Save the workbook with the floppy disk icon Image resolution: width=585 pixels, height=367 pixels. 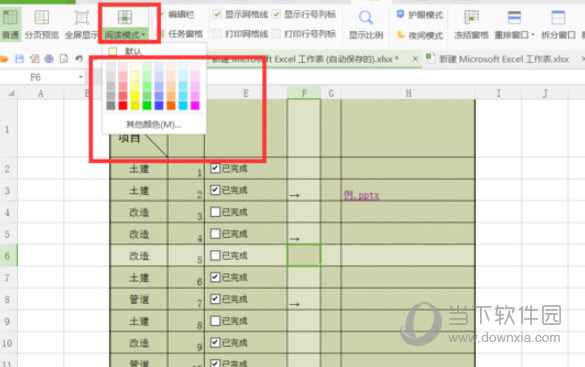(19, 59)
